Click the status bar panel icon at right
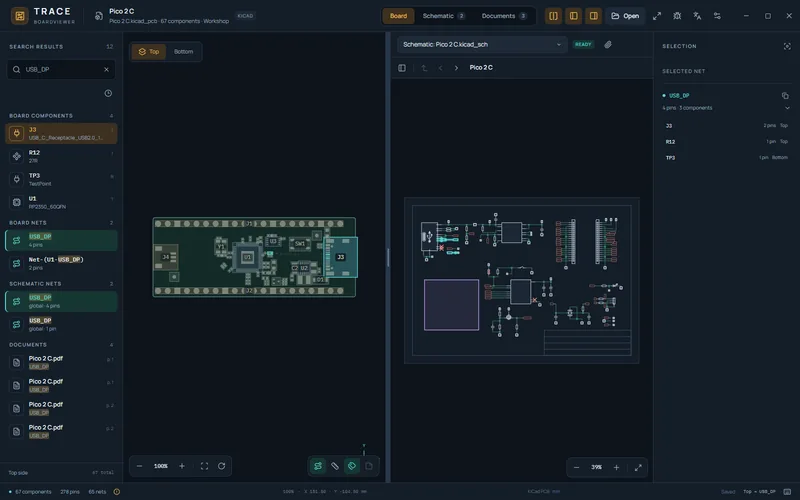This screenshot has width=800, height=500. pos(787,492)
